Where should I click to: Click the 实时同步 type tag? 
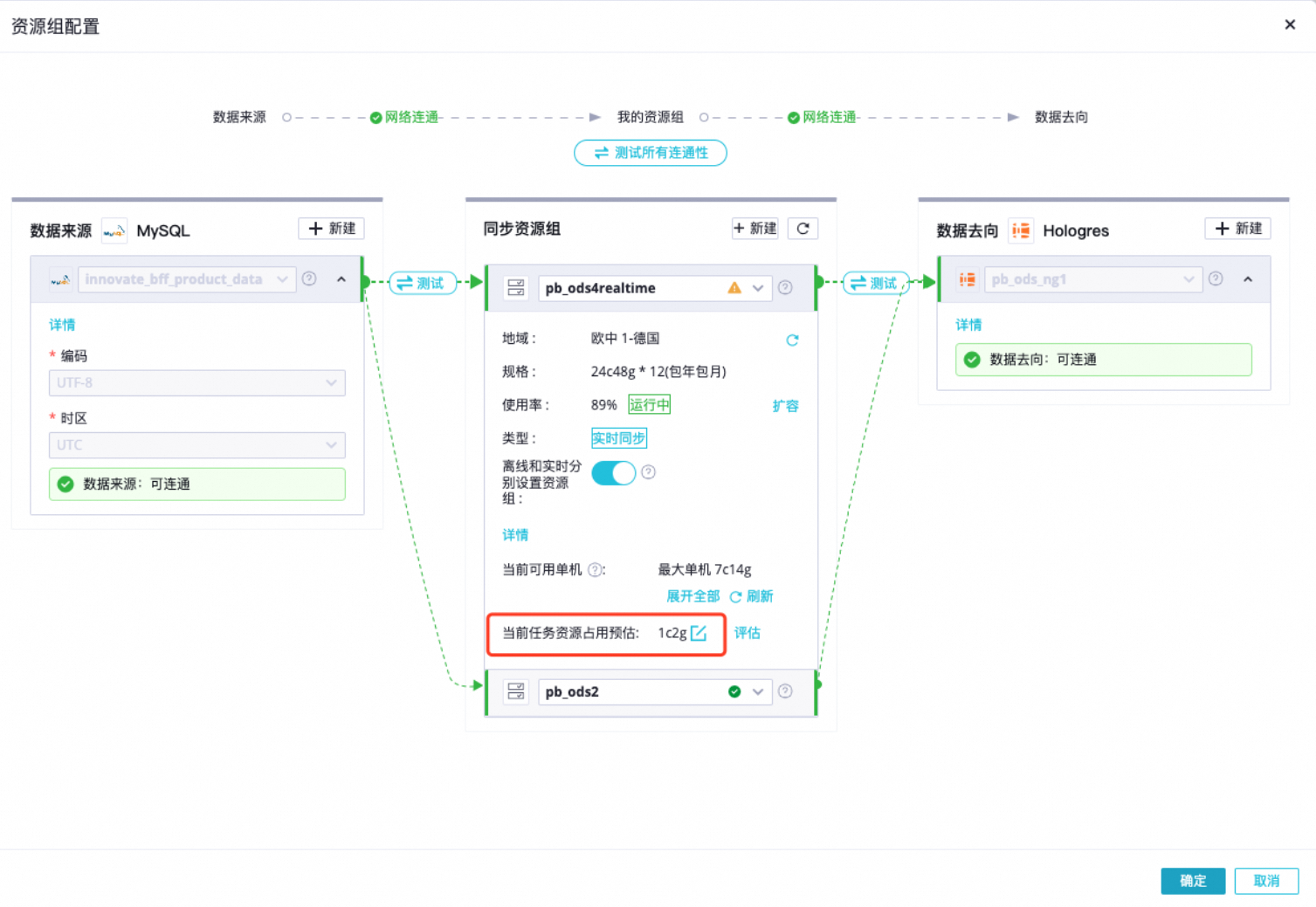[x=619, y=438]
